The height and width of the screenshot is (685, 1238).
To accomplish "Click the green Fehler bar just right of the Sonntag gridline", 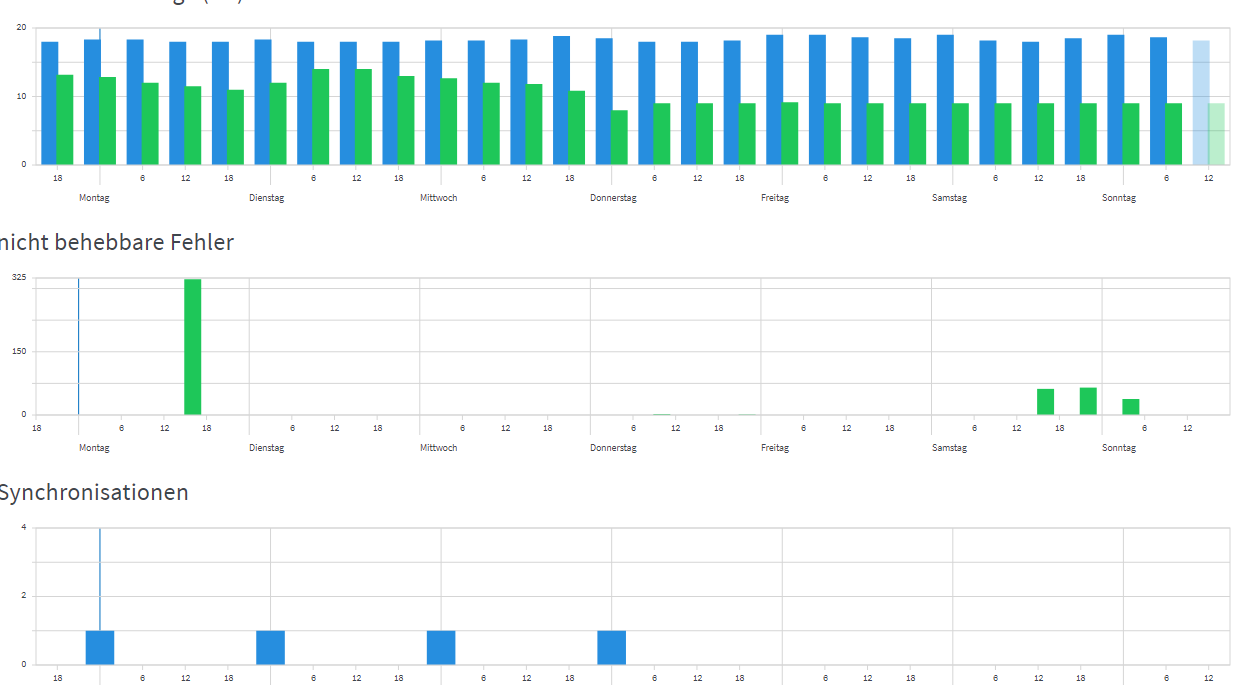I will coord(1131,407).
